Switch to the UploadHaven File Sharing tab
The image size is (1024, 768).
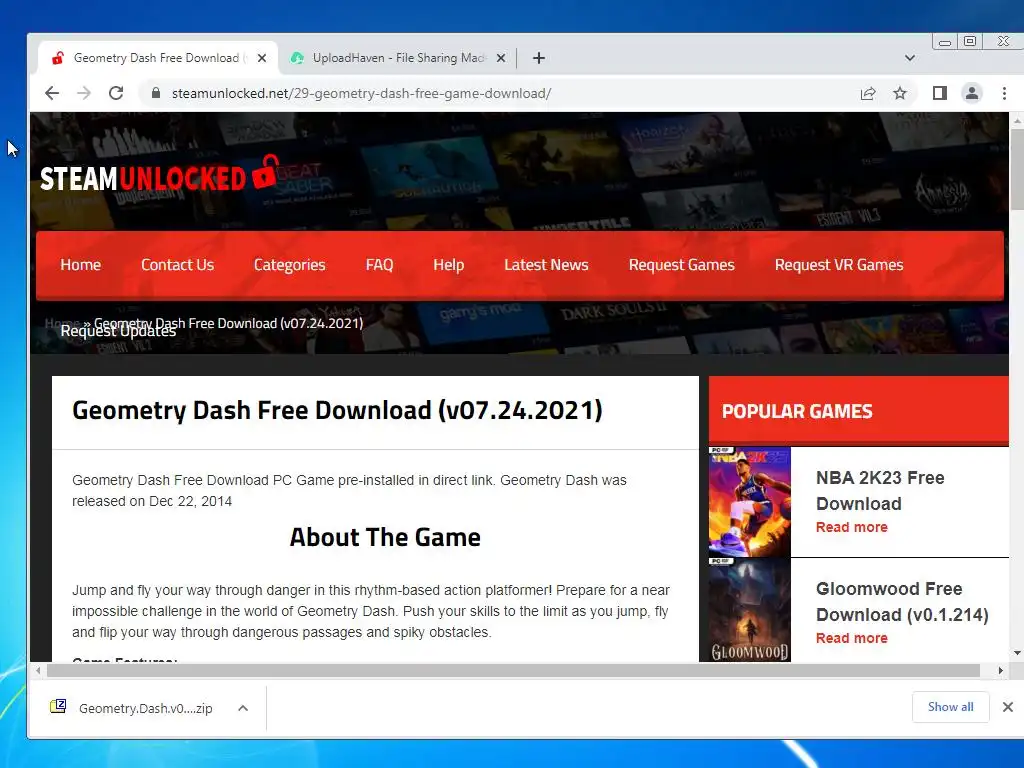[x=397, y=58]
